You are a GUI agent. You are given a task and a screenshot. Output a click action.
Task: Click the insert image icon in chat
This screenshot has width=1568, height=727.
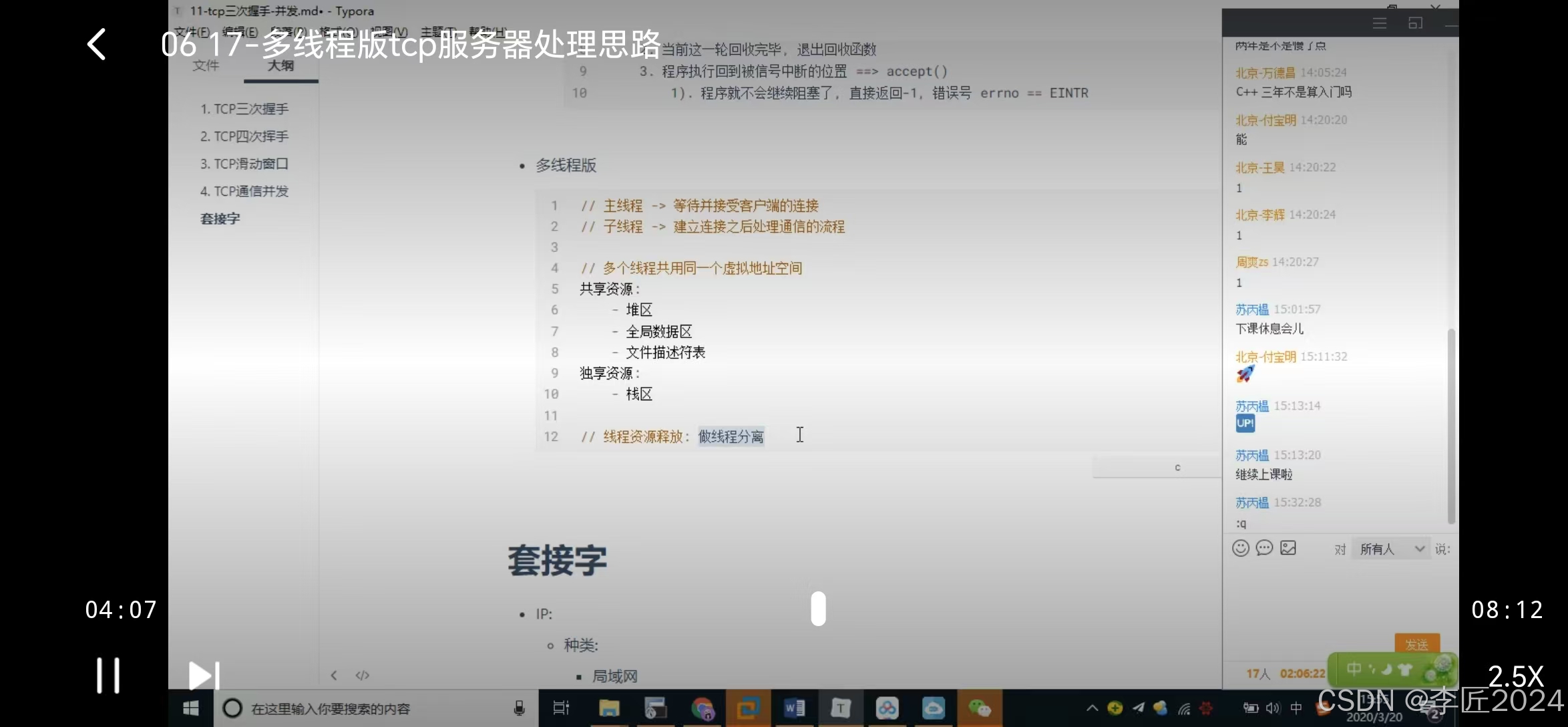(1288, 549)
